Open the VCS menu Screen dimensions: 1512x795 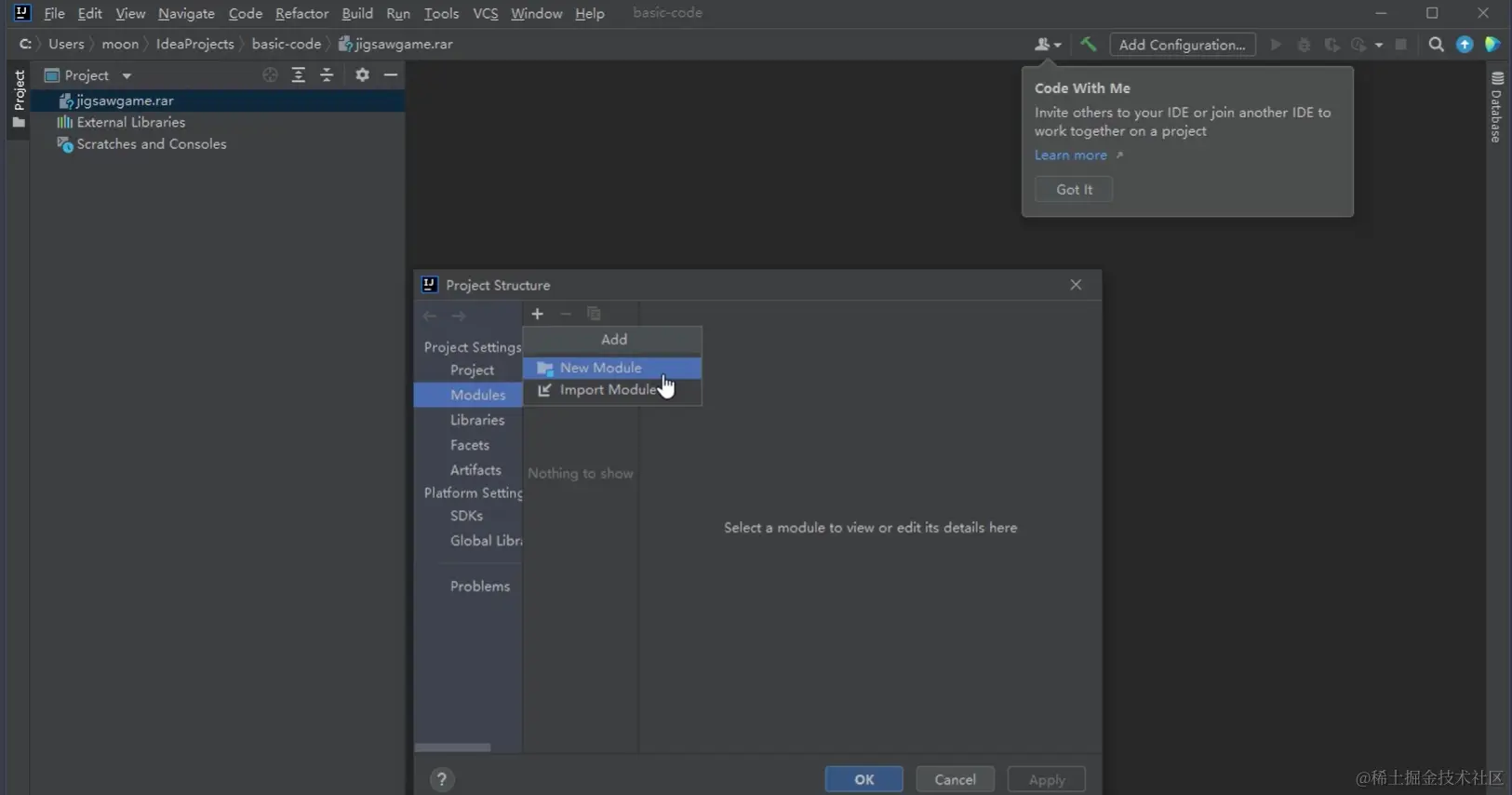(485, 13)
